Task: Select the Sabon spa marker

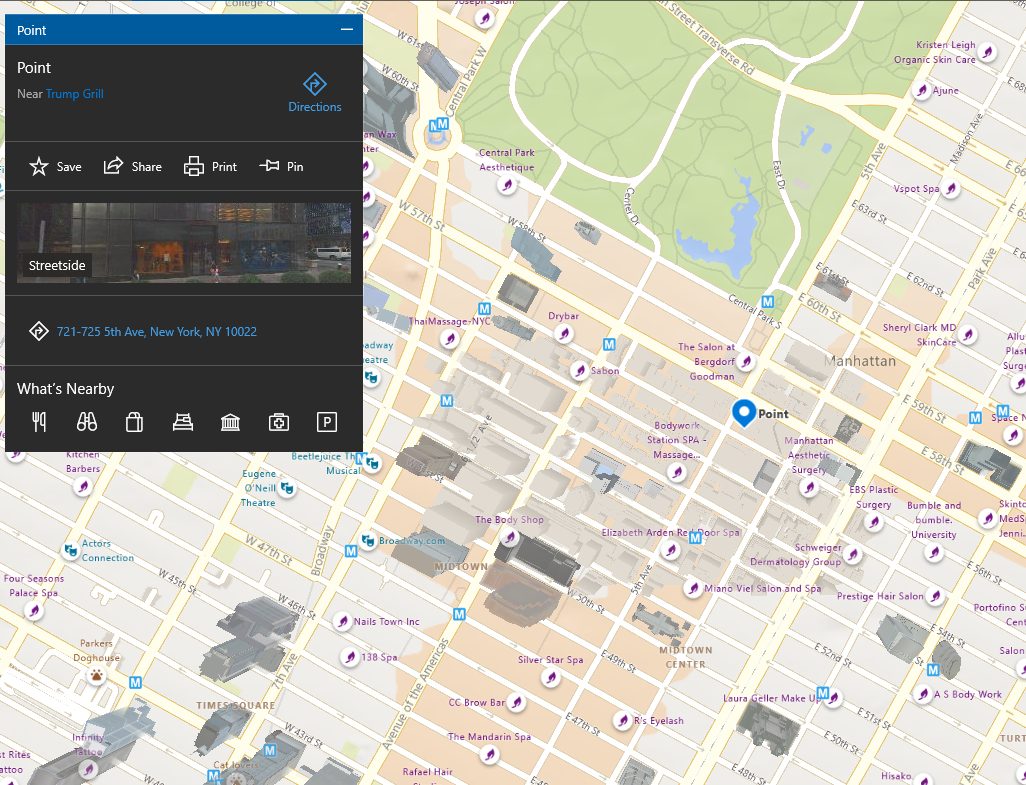Action: pos(579,371)
